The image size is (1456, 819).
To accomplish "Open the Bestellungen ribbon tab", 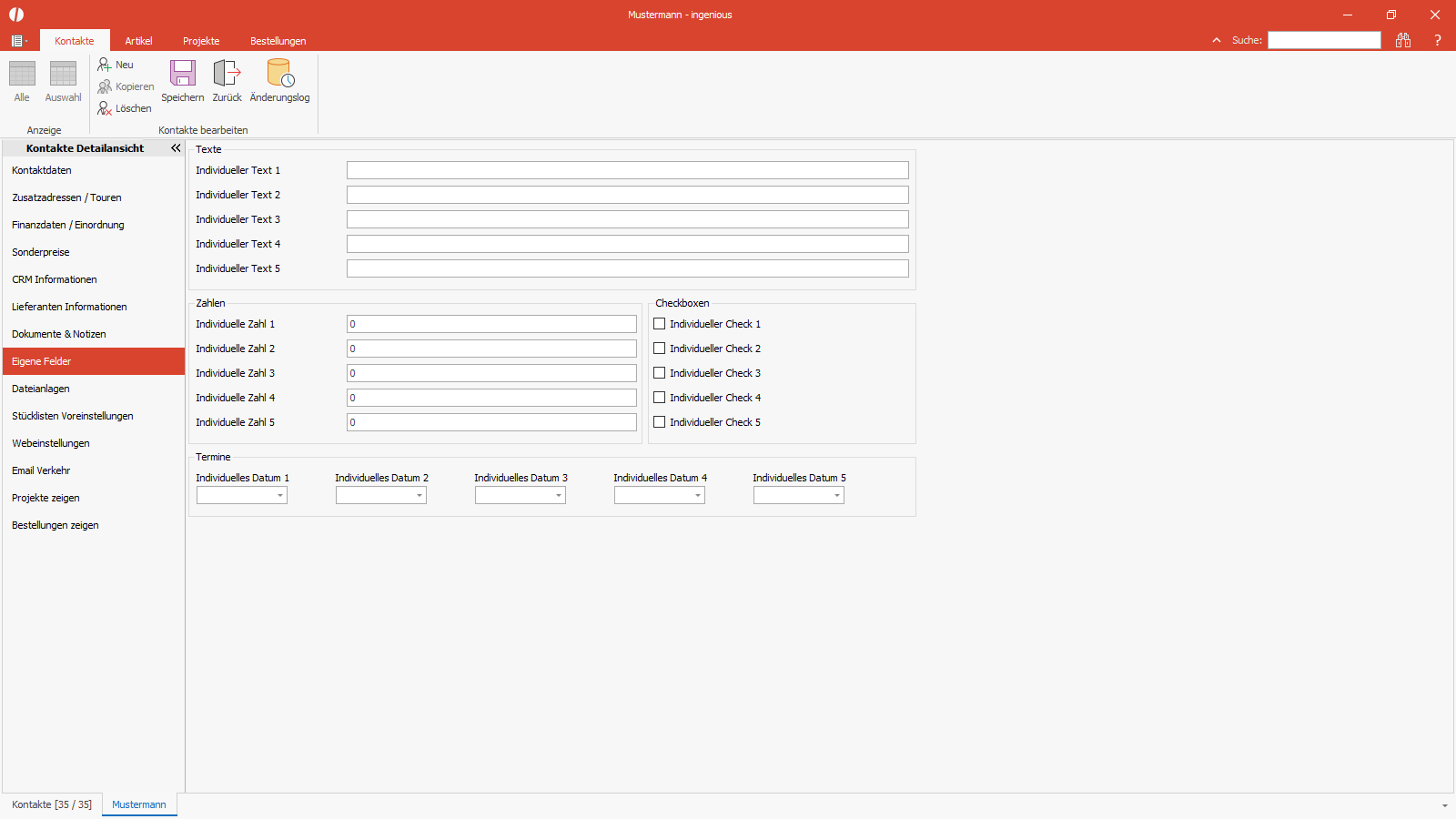I will [278, 41].
